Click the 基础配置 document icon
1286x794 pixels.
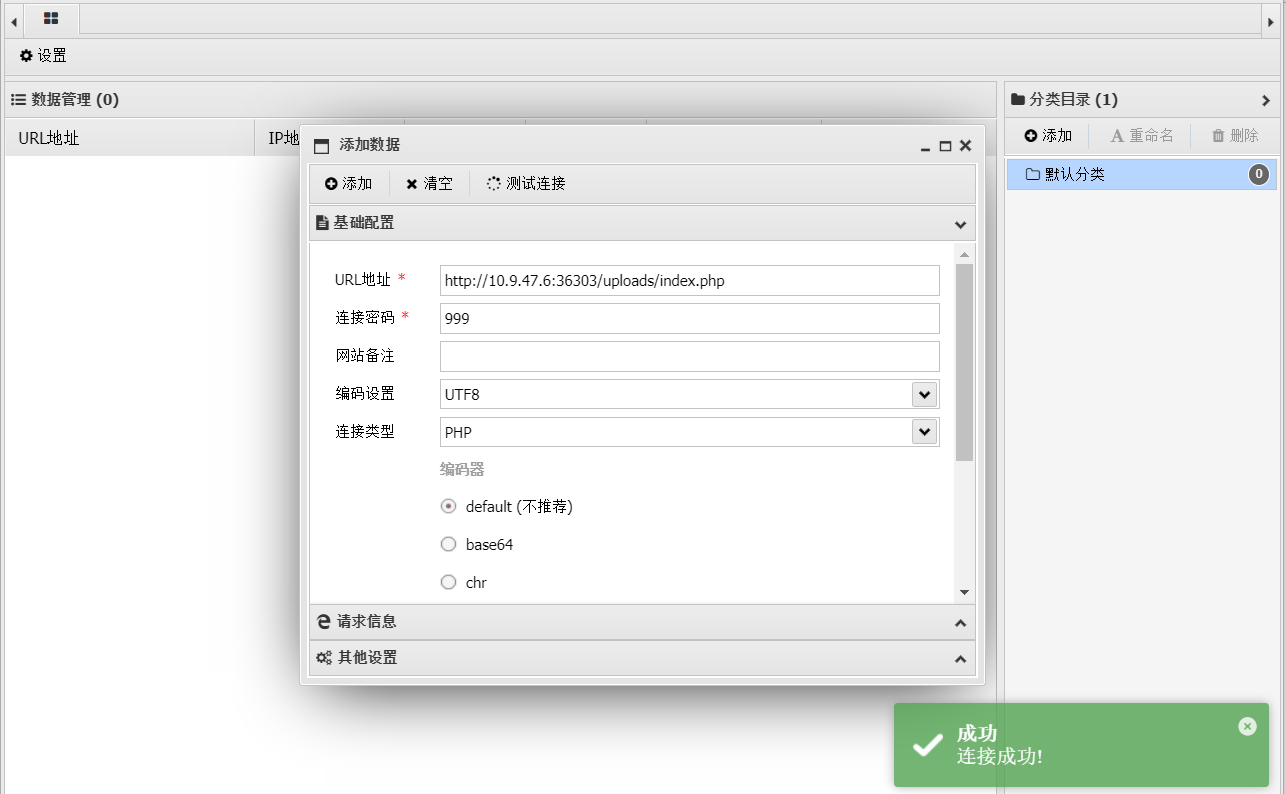(x=322, y=223)
